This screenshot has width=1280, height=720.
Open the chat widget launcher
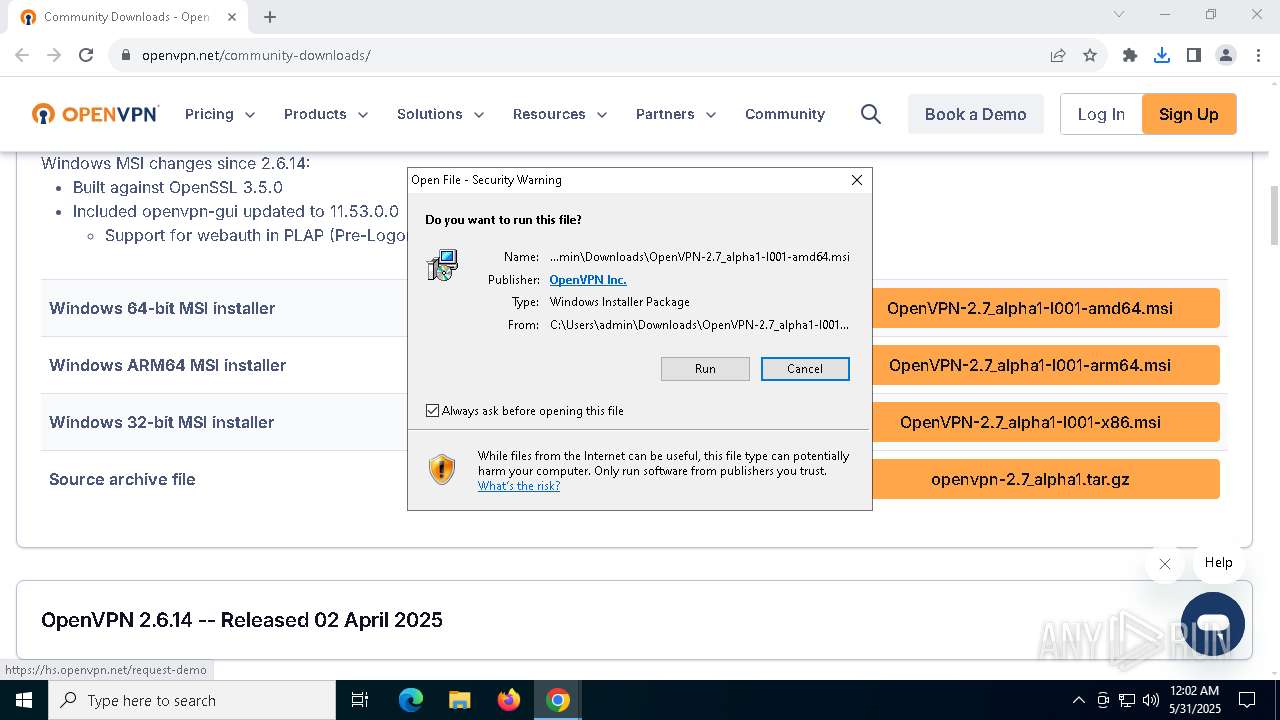[1213, 624]
